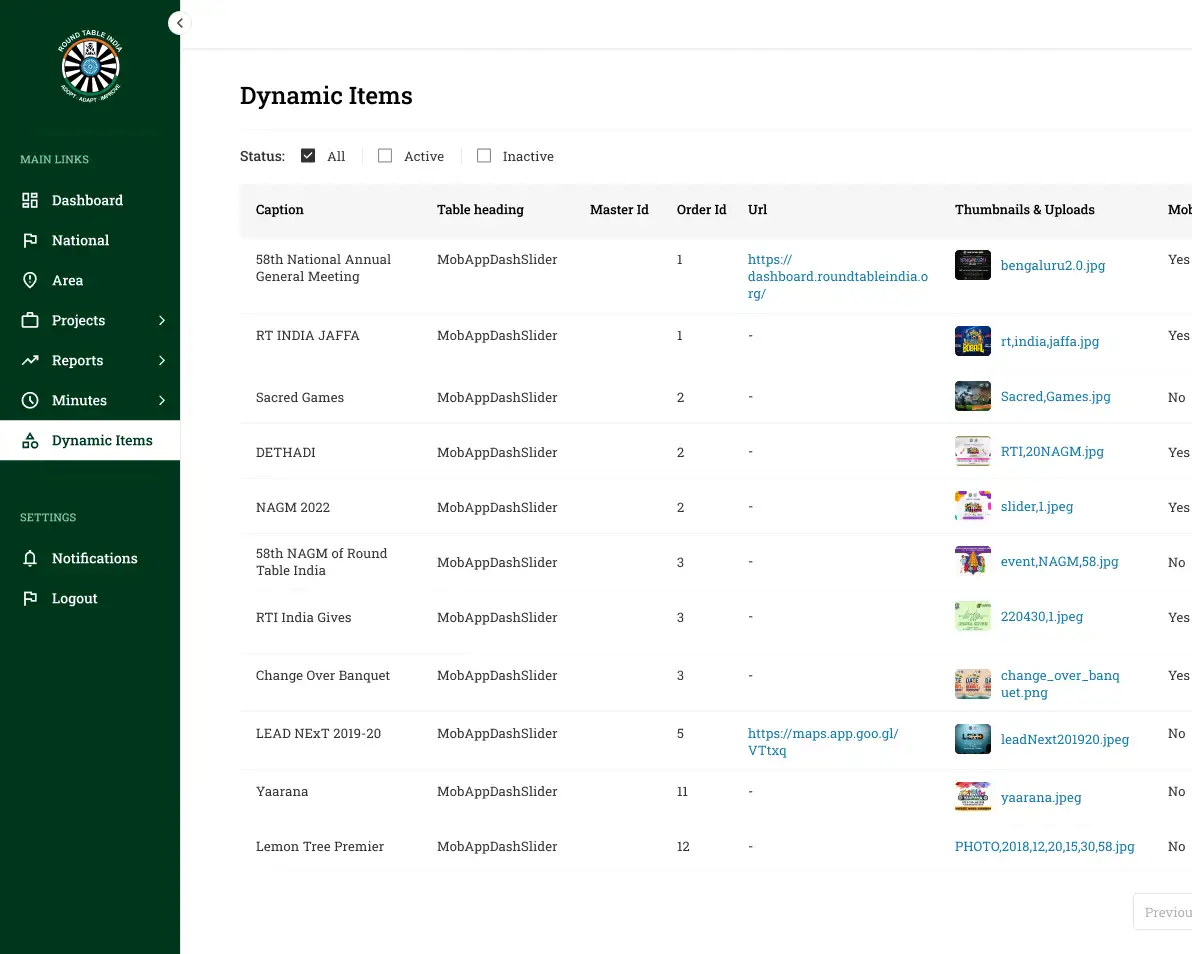The width and height of the screenshot is (1192, 954).
Task: Select the RTI India Gives caption
Action: [x=303, y=617]
